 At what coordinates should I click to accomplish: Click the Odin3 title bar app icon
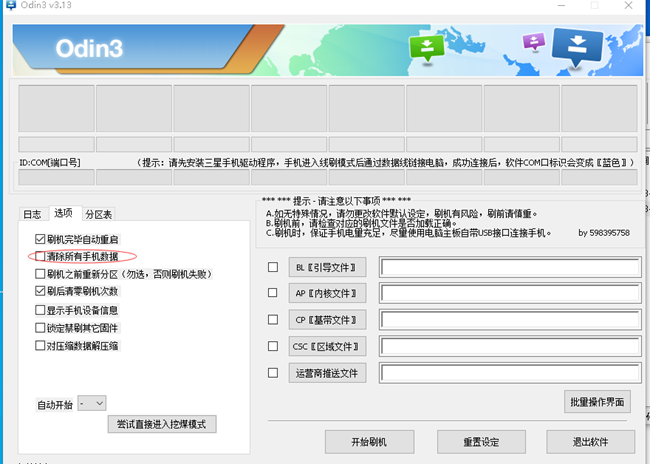pos(8,7)
